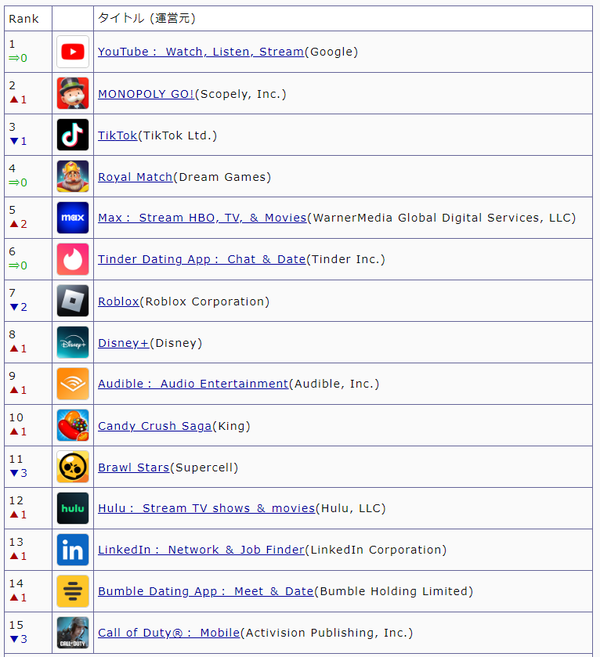This screenshot has height=657, width=600.
Task: Open the YouTube: Watch, Listen, Stream link
Action: (x=201, y=52)
